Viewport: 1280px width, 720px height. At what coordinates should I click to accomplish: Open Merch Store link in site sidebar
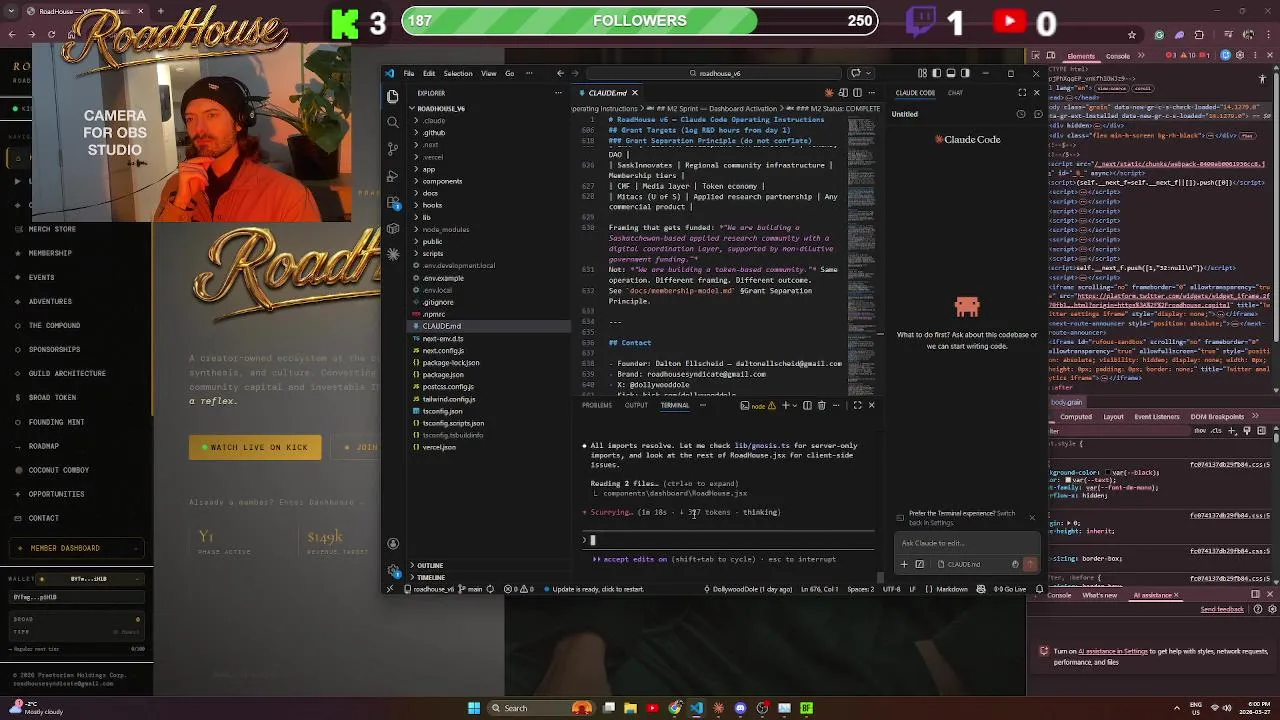[x=52, y=229]
